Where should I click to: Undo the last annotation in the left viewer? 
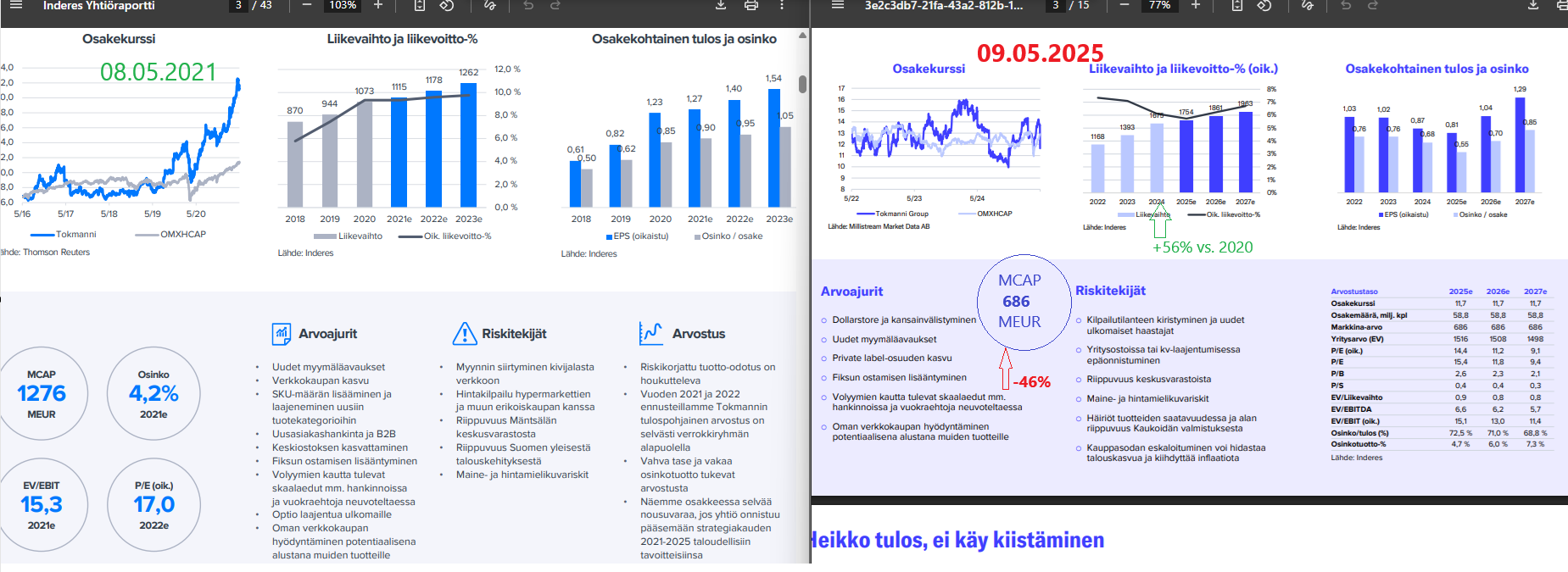point(528,5)
